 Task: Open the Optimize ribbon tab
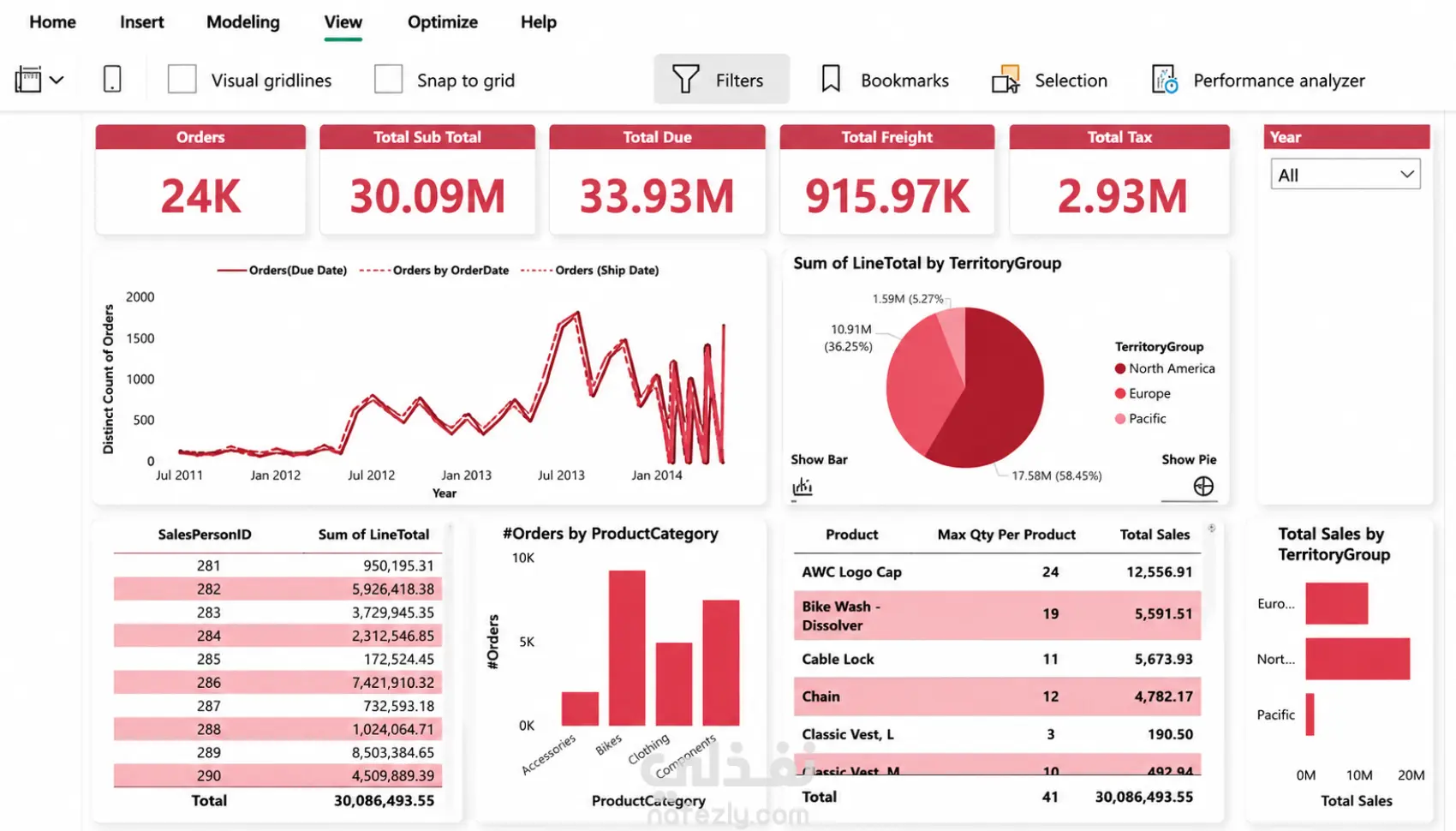click(443, 22)
